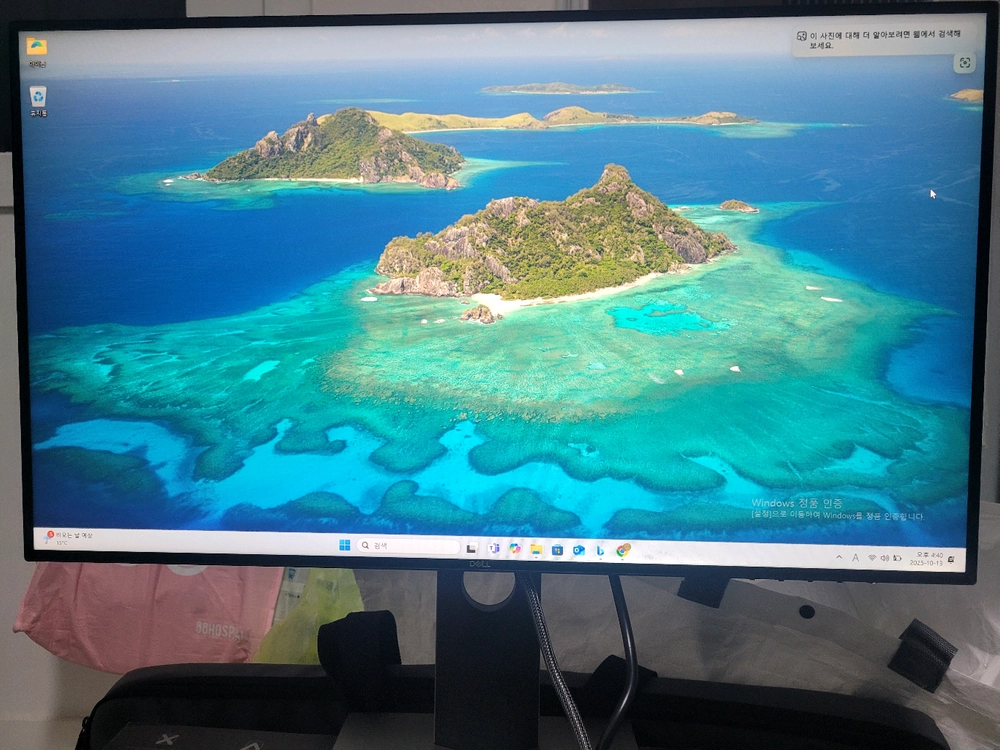Launch Microsoft Teams from the taskbar
This screenshot has height=750, width=1000.
pyautogui.click(x=493, y=548)
